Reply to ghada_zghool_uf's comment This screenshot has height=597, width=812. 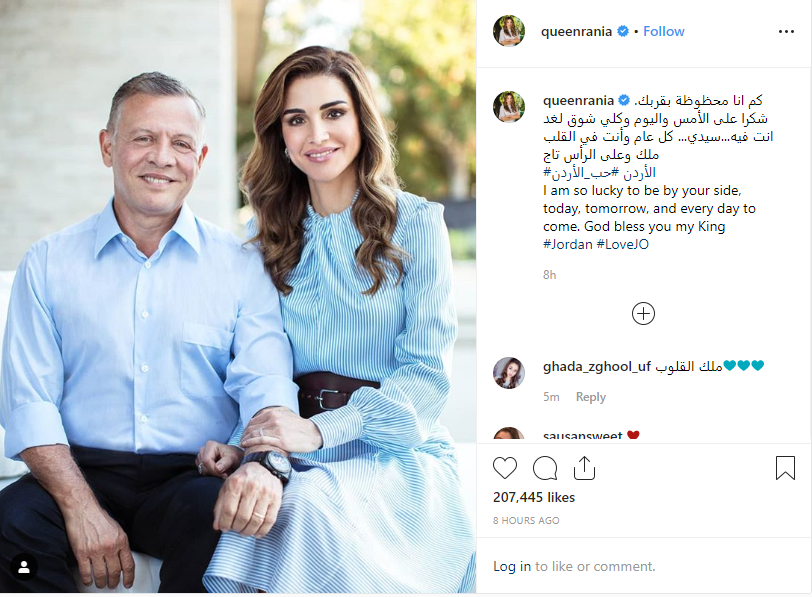click(590, 397)
